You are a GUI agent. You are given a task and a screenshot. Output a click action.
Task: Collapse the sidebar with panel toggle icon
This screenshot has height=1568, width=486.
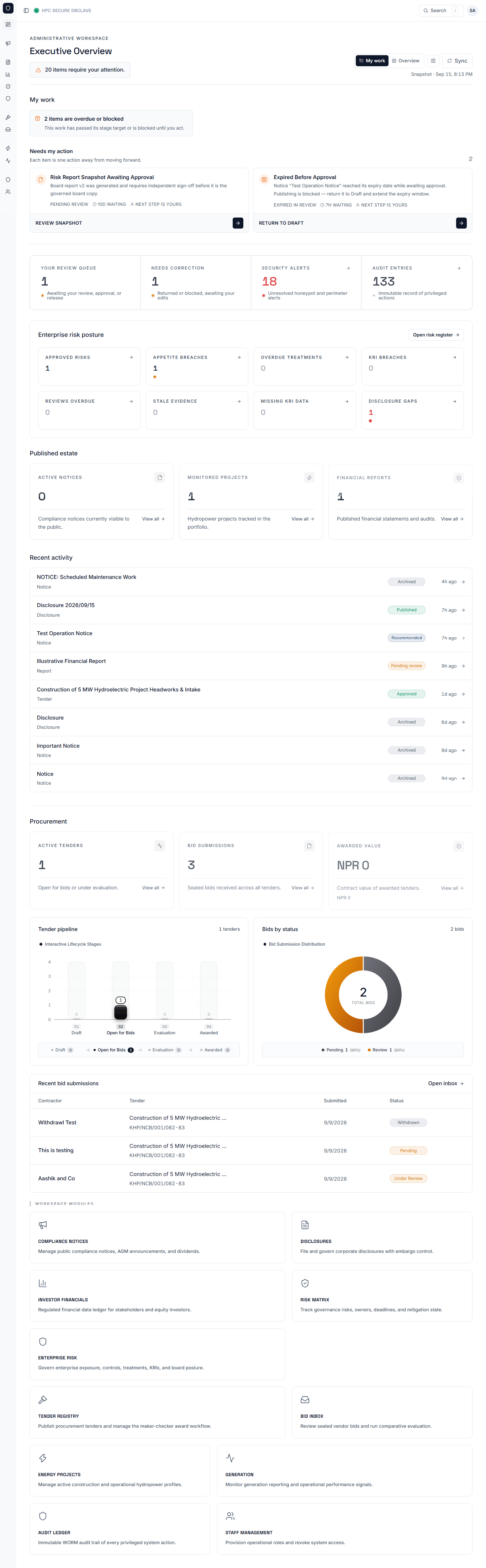[x=26, y=10]
